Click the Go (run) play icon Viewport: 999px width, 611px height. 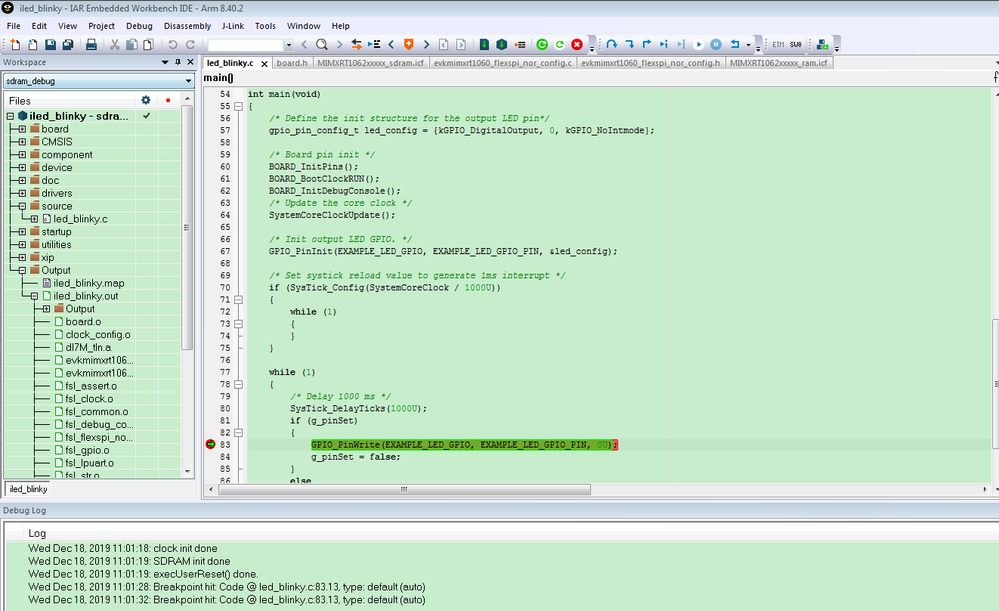pos(698,45)
